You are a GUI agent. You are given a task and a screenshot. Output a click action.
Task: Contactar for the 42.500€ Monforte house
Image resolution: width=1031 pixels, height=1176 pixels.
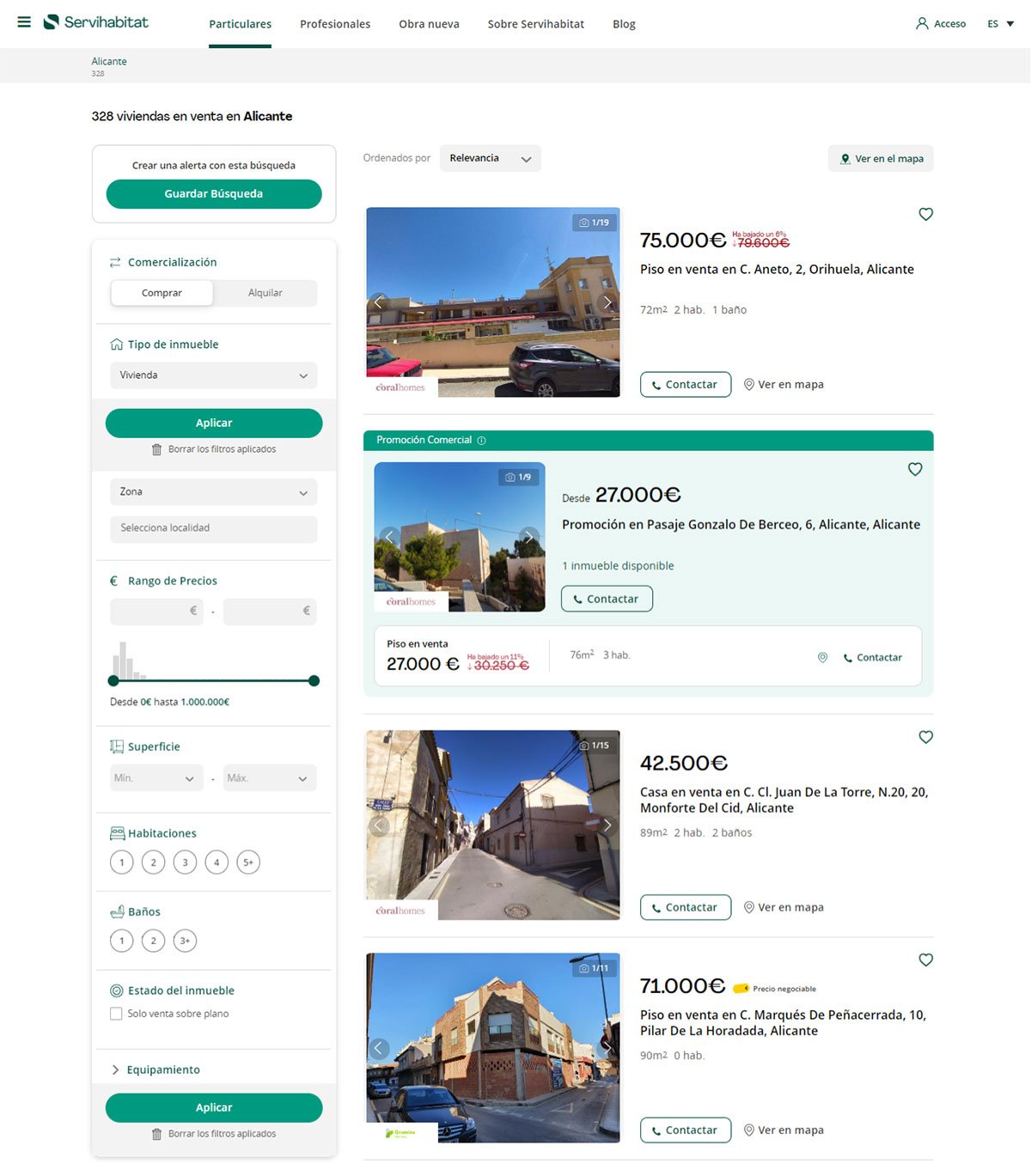(685, 907)
